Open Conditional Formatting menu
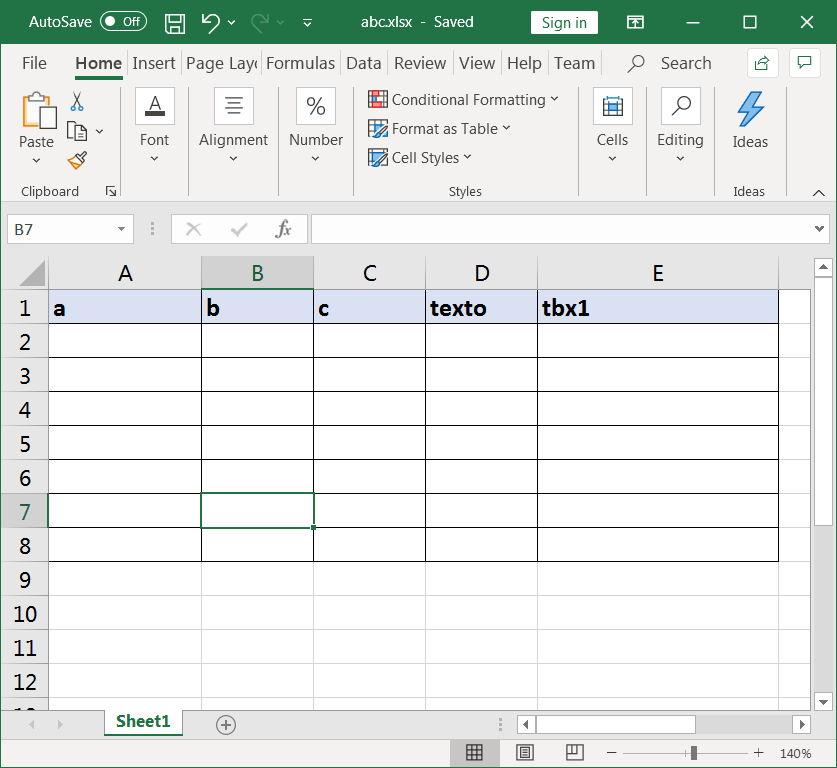The image size is (837, 768). coord(463,99)
